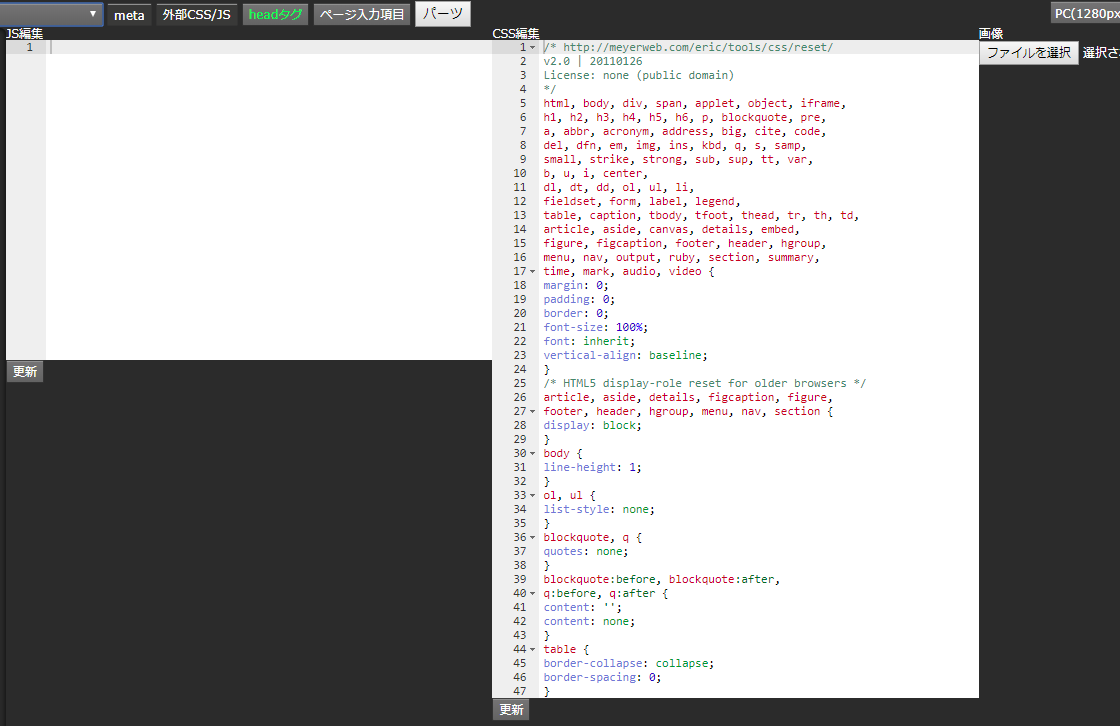Collapse fold arrow at CSS line 27
The image size is (1120, 726).
(532, 412)
